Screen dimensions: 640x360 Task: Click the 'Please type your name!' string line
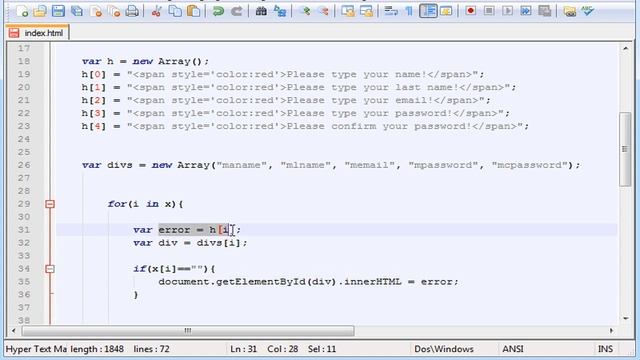pos(283,74)
